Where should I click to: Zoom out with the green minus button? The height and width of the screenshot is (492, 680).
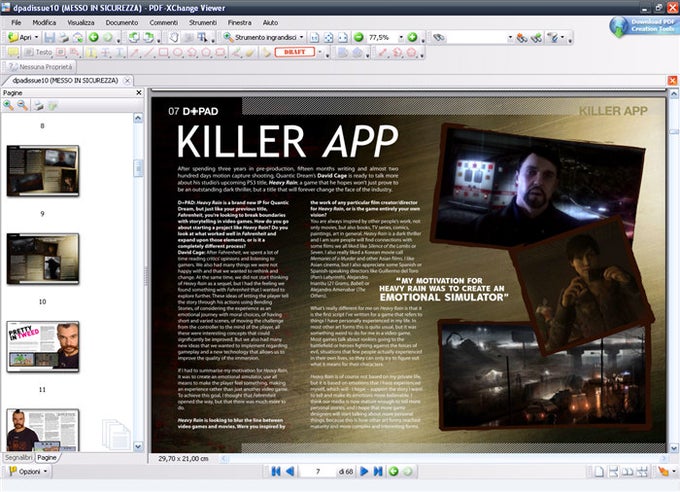point(358,37)
